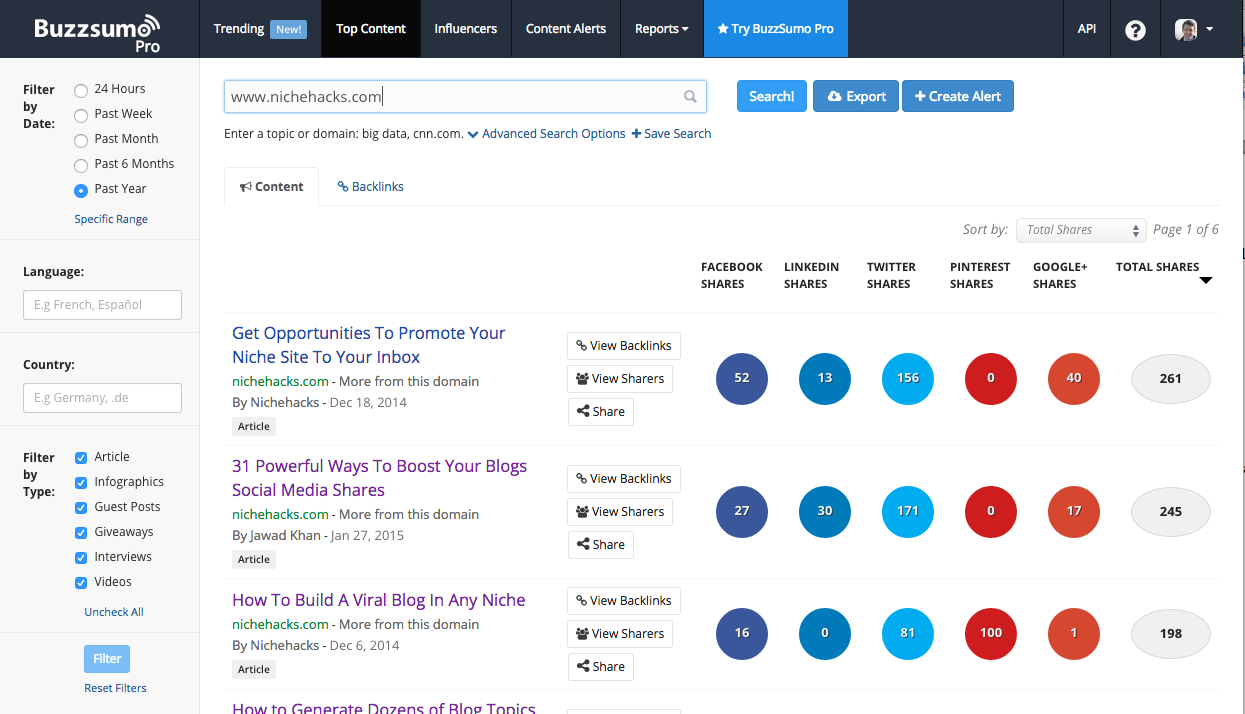Open the Trending tab
1245x714 pixels.
[260, 29]
